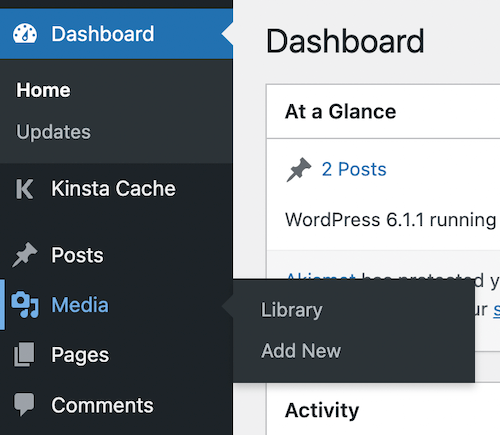Open the Media menu item
500x435 pixels.
coord(116,305)
